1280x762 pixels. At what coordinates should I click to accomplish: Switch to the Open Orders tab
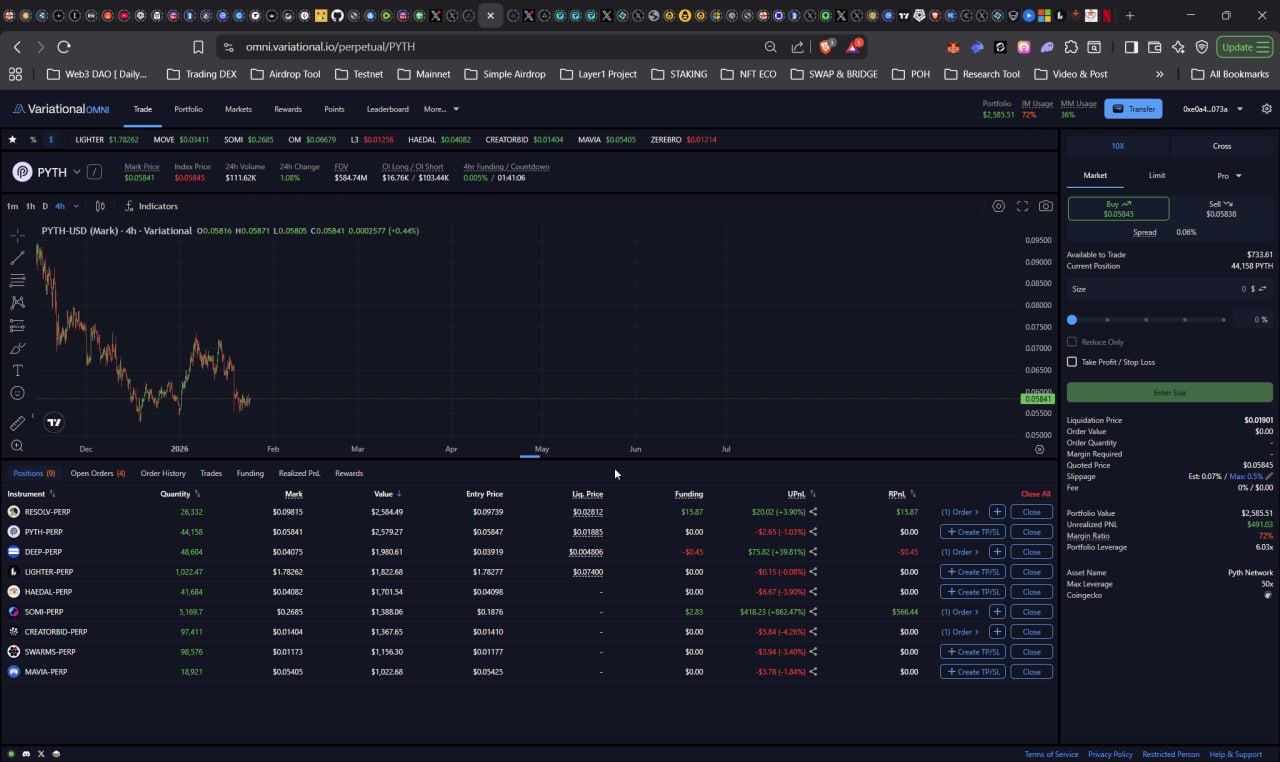pos(97,473)
